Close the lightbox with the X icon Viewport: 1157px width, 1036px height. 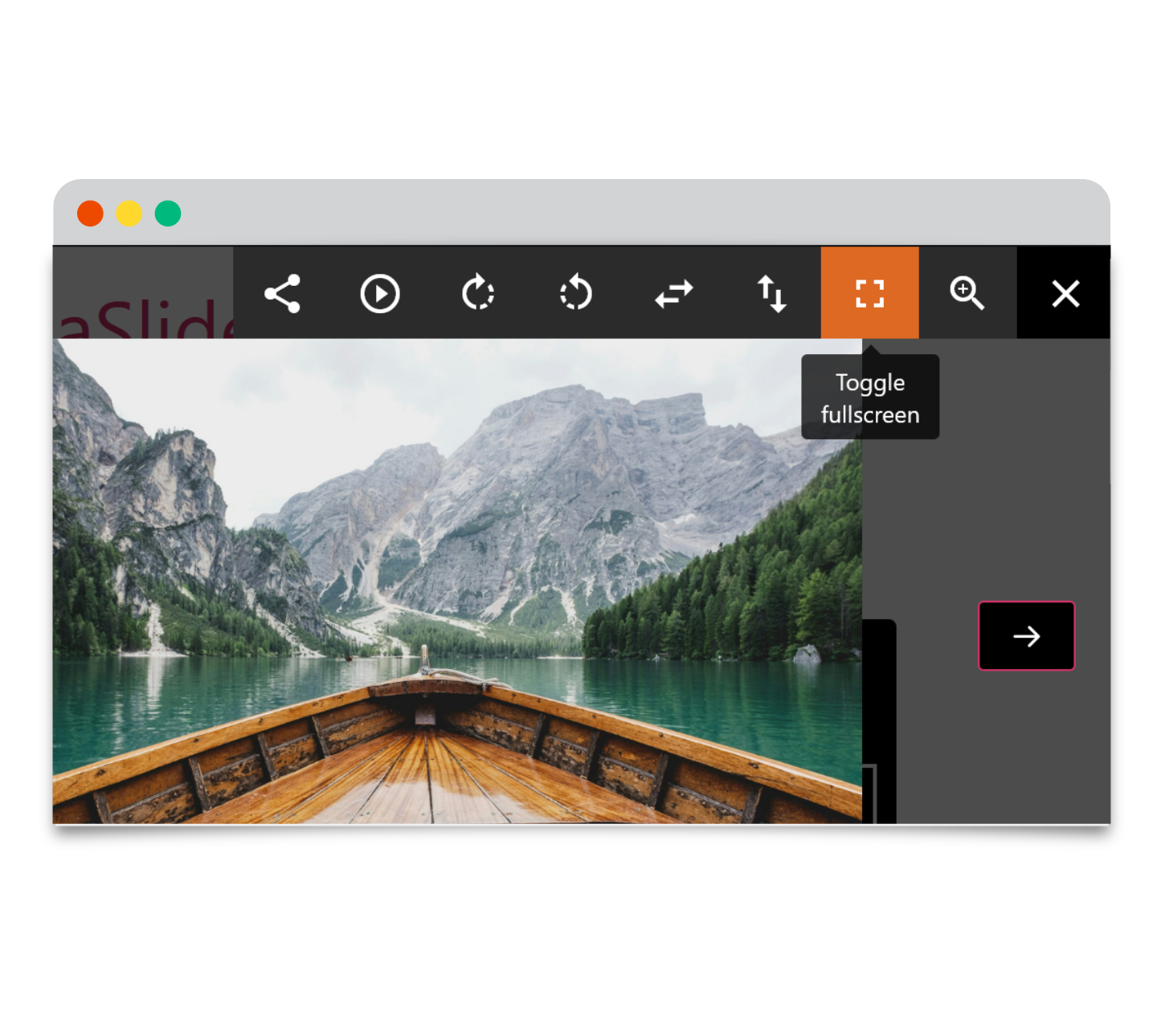[x=1065, y=293]
